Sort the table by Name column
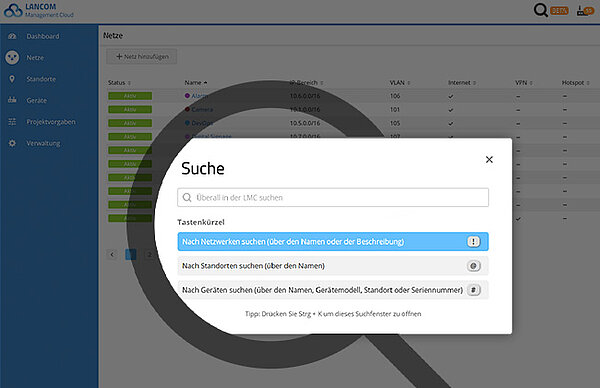Image resolution: width=600 pixels, height=388 pixels. 196,83
